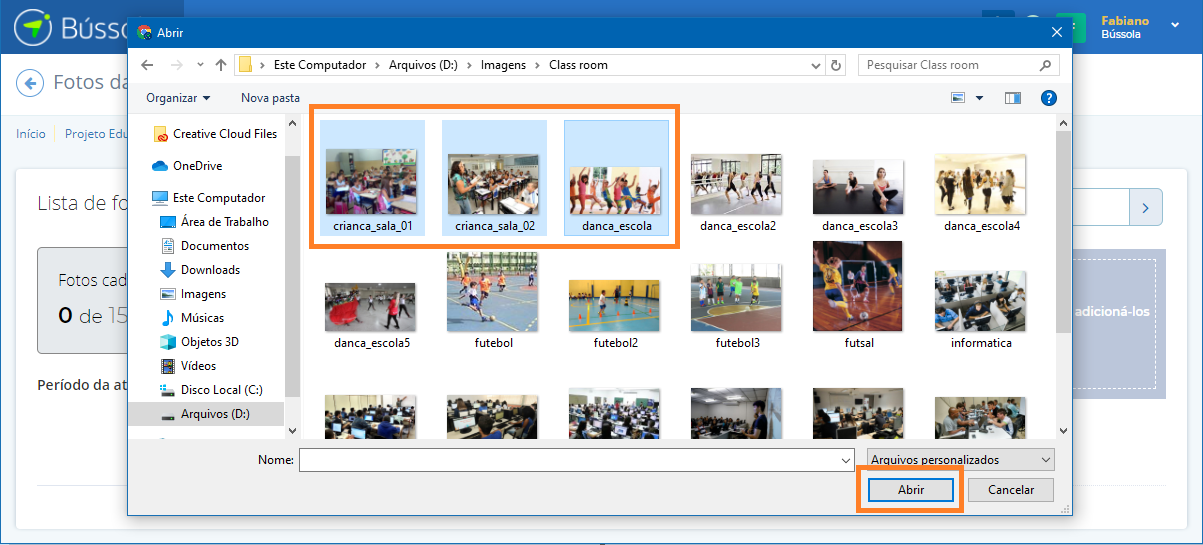
Task: Click Class room in the address path
Action: pyautogui.click(x=578, y=65)
